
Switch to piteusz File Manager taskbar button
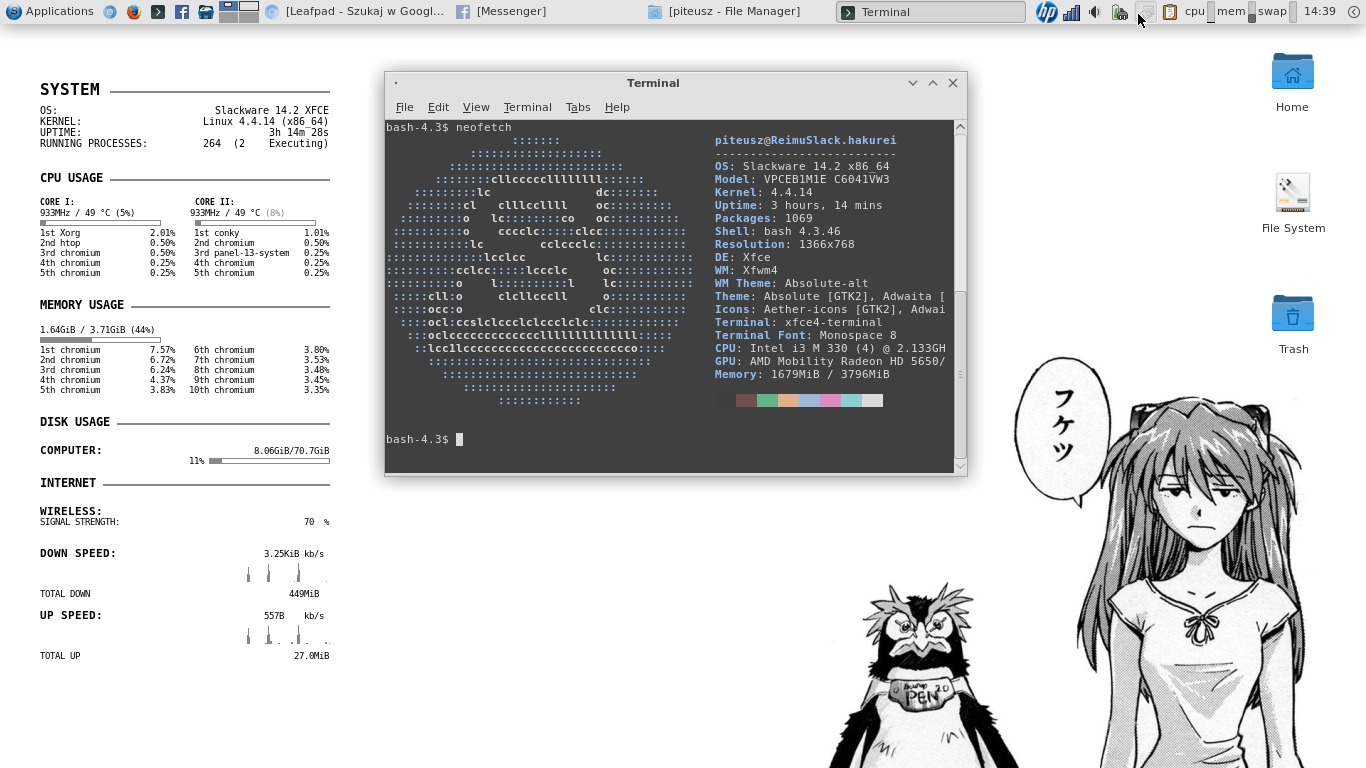pyautogui.click(x=725, y=12)
